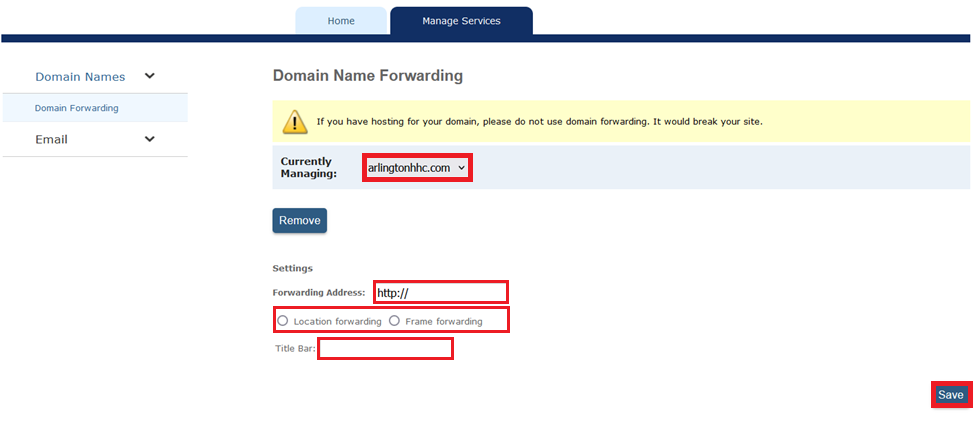The width and height of the screenshot is (975, 435).
Task: Click the Email sidebar heading text
Action: (51, 140)
